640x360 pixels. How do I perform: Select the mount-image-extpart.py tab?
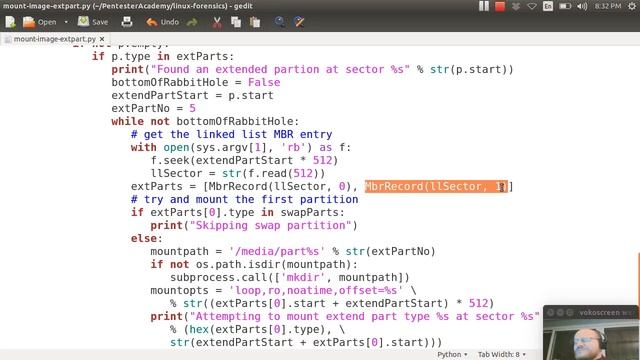[x=54, y=39]
